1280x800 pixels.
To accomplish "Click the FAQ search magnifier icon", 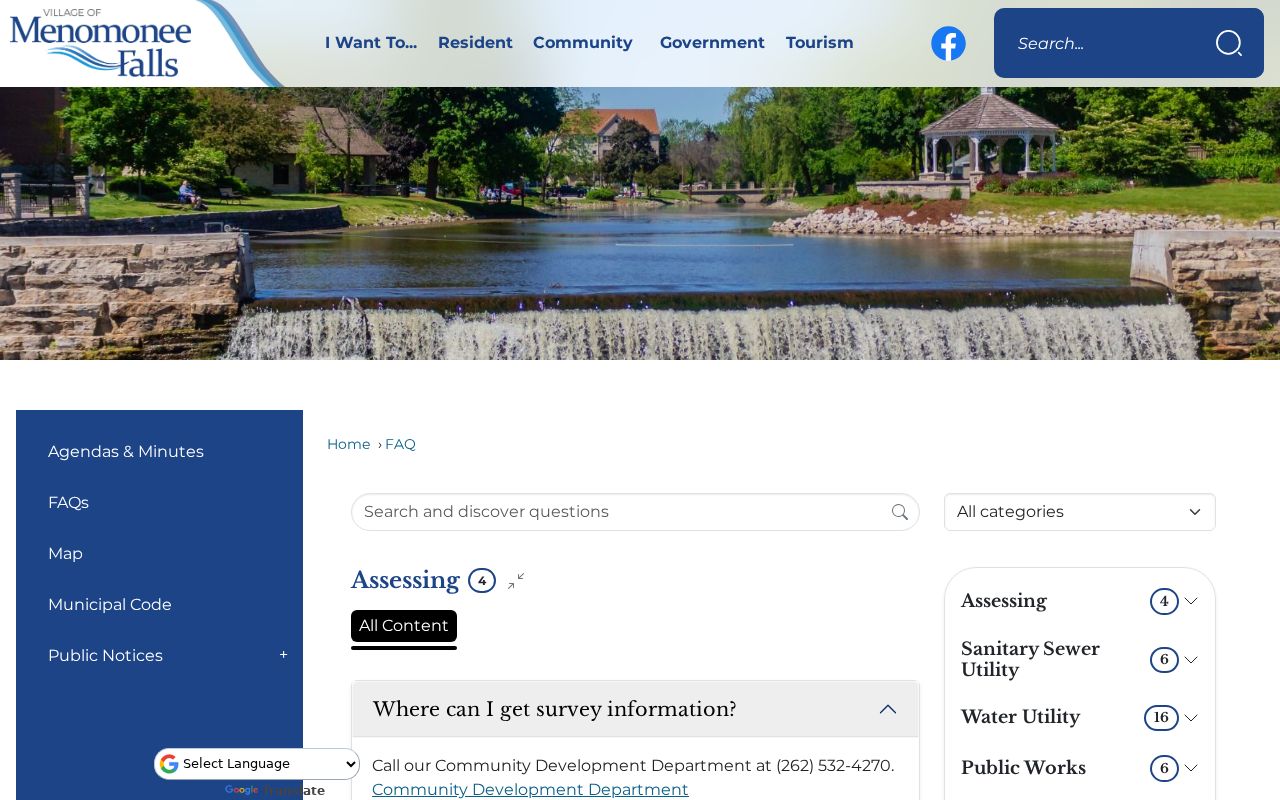I will [x=900, y=512].
